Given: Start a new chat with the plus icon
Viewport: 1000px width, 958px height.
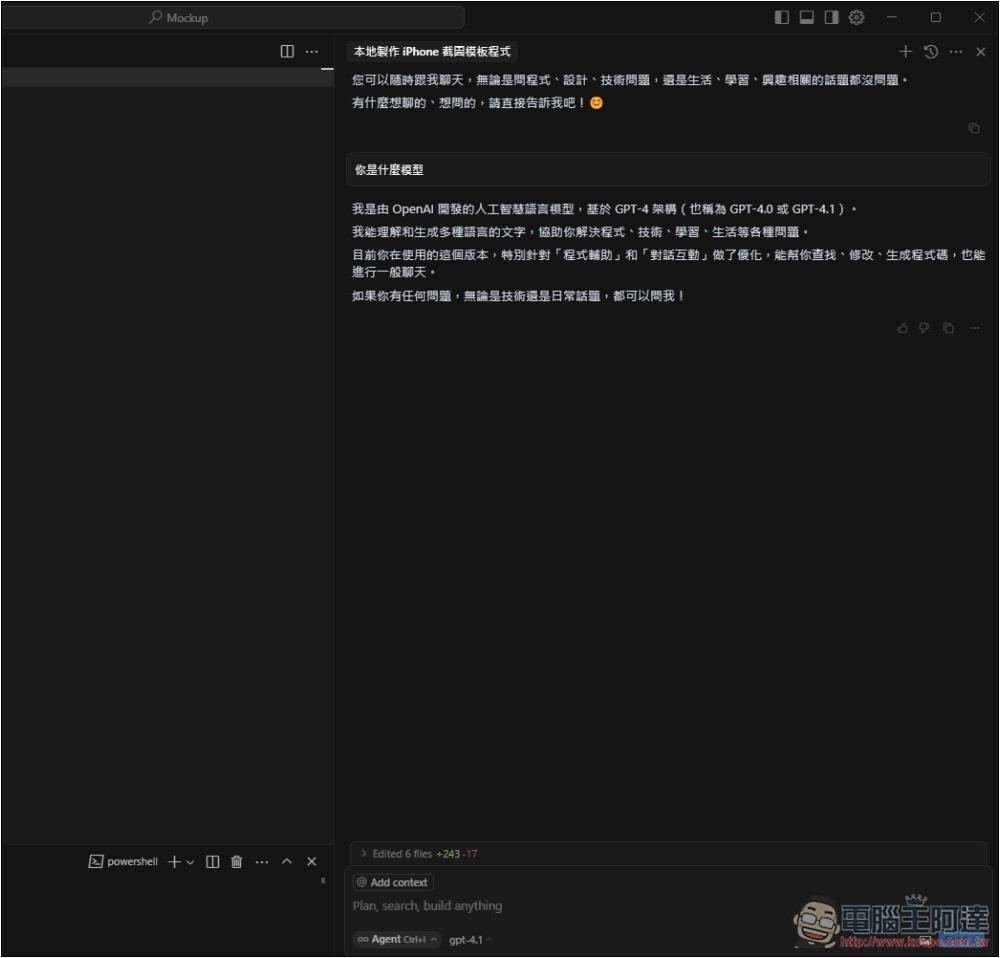Looking at the screenshot, I should pos(905,52).
